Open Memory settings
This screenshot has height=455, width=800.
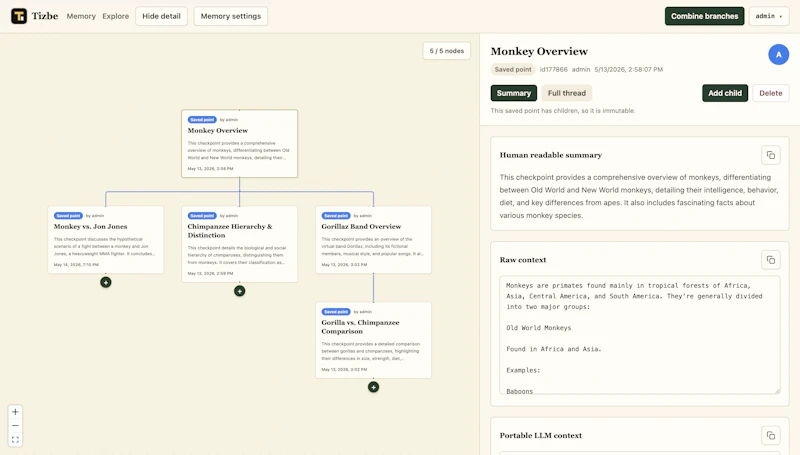click(231, 16)
